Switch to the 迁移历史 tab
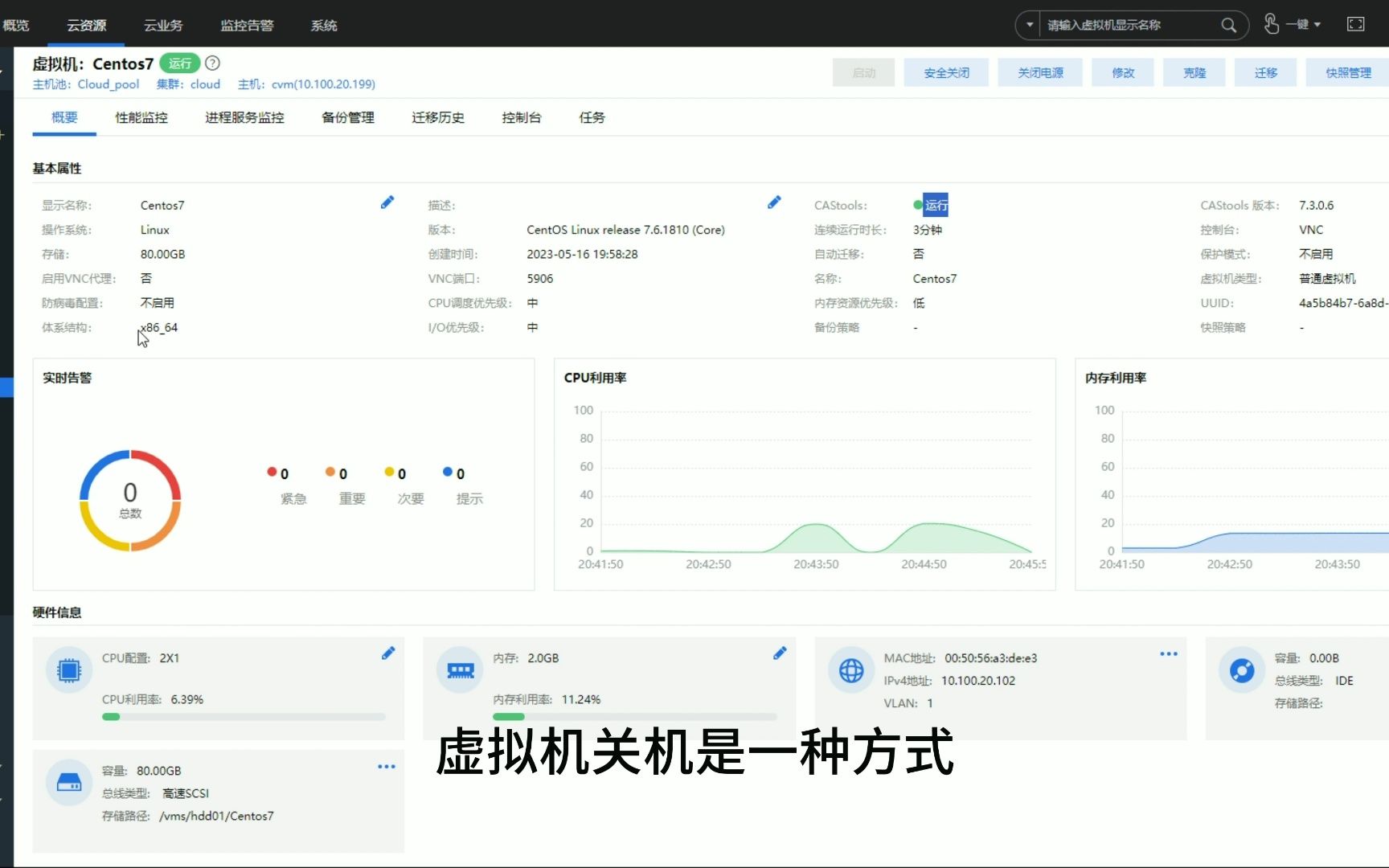 438,117
